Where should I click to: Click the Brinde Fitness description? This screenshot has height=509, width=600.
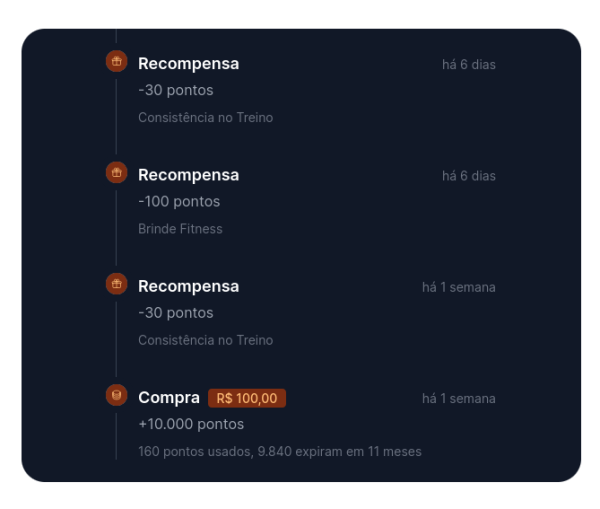tap(180, 228)
